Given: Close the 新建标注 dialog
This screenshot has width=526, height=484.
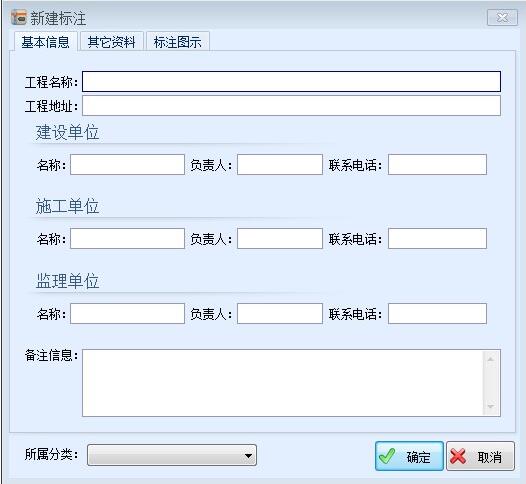Looking at the screenshot, I should 502,17.
